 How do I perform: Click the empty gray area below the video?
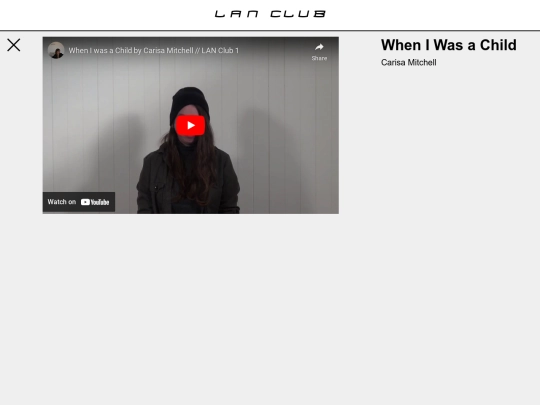[x=191, y=307]
